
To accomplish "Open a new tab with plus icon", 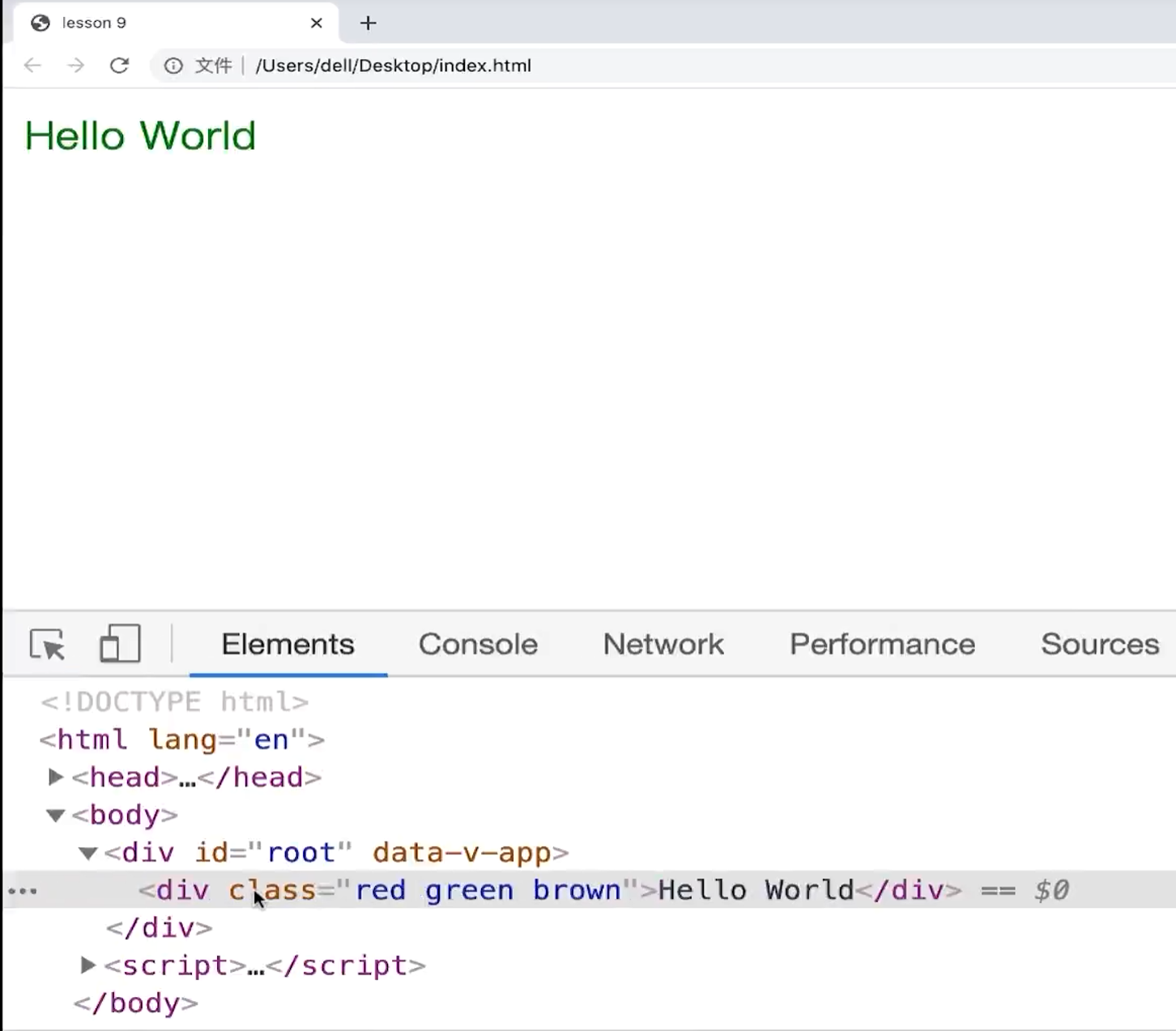I will (369, 23).
